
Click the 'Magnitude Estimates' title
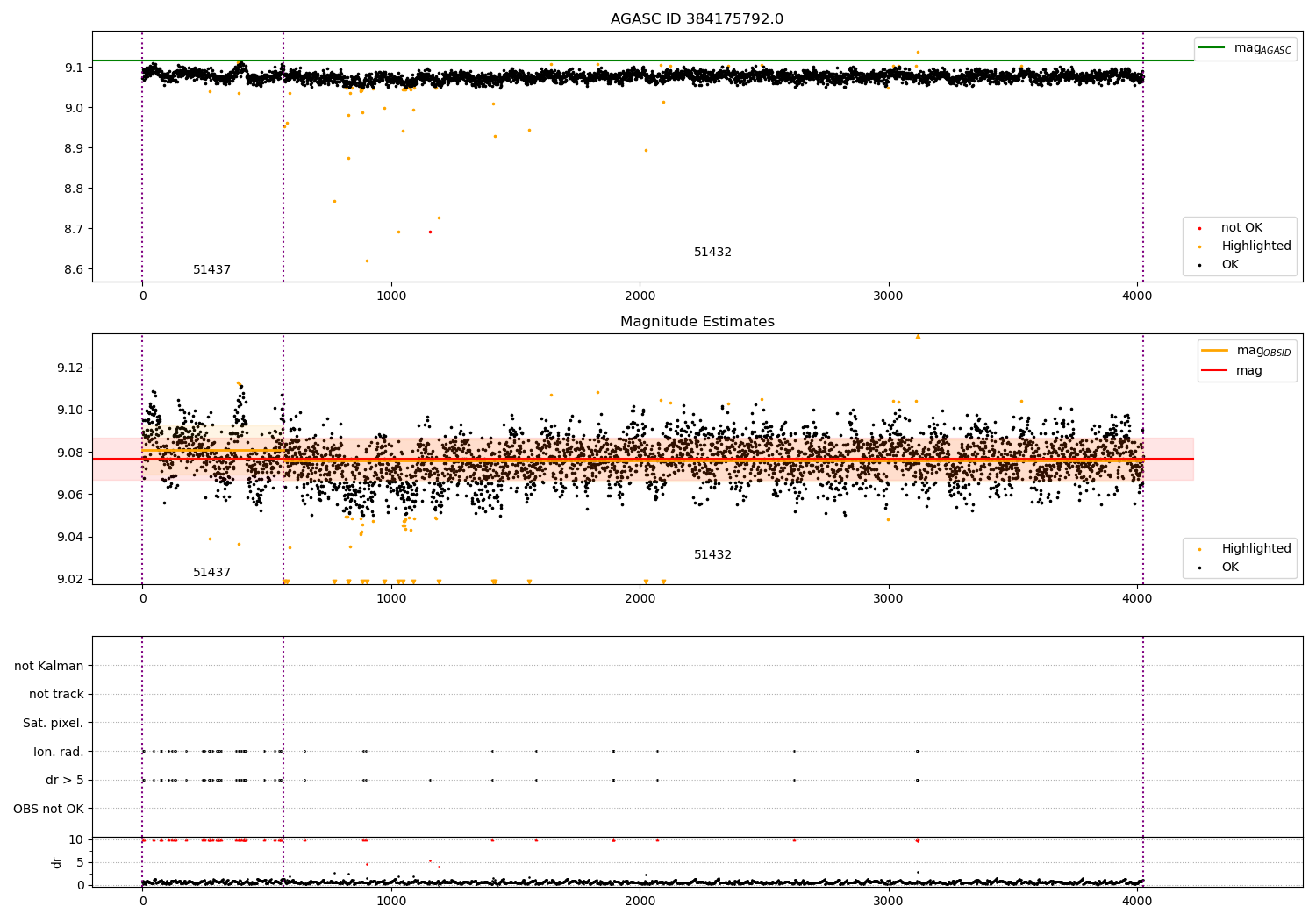(x=697, y=322)
